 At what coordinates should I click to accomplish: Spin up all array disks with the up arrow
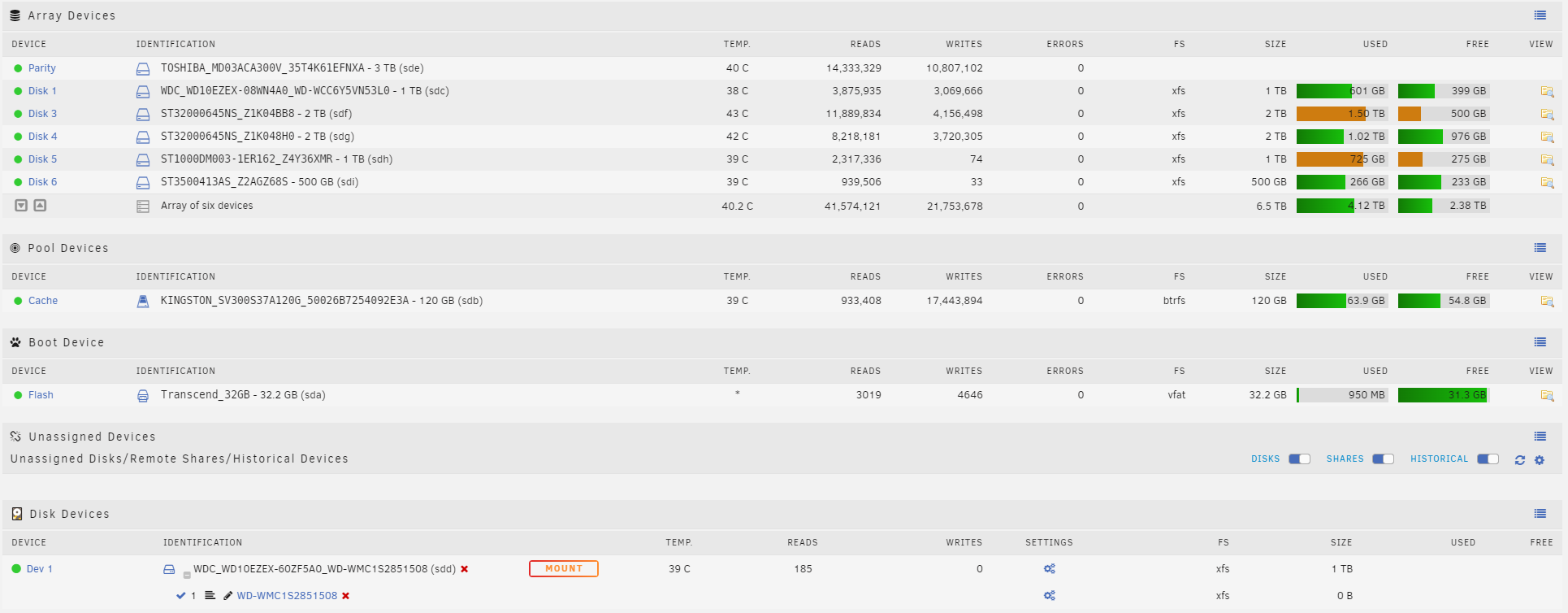point(40,206)
